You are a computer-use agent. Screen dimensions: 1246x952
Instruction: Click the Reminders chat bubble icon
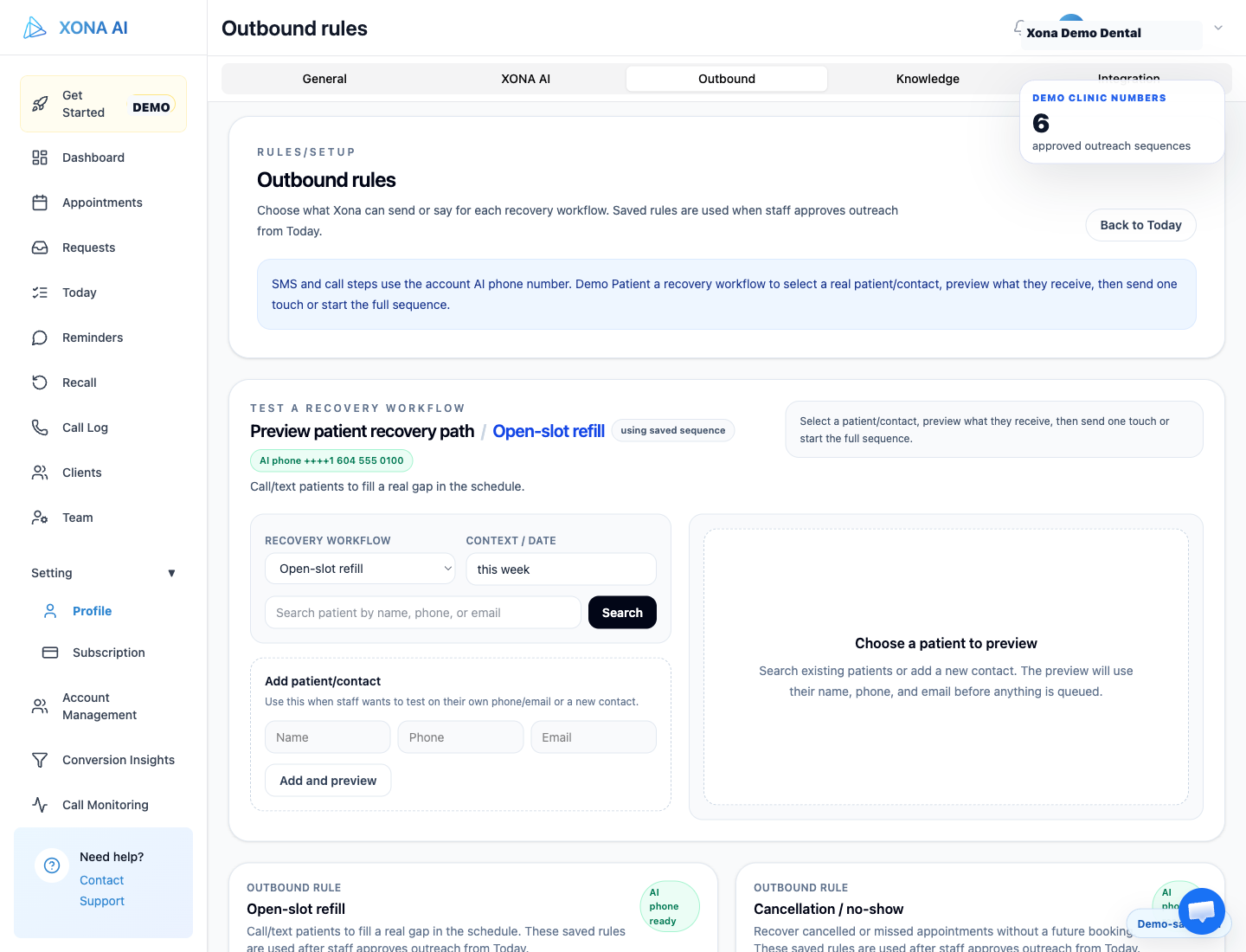[40, 338]
